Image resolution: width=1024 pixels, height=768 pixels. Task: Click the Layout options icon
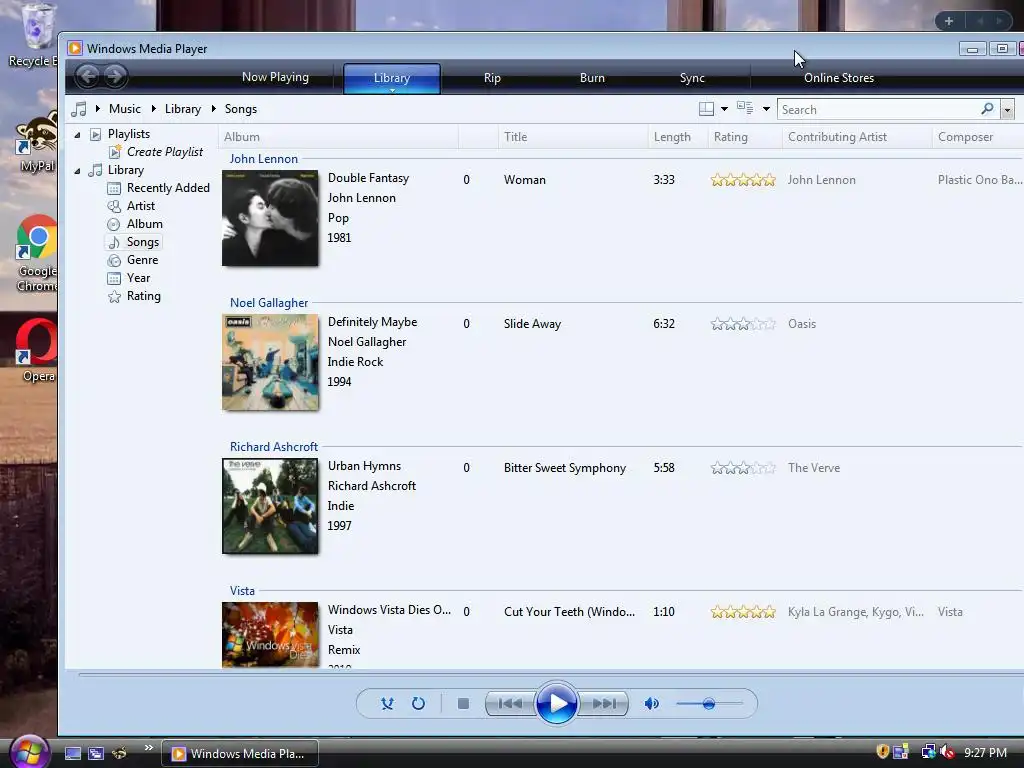click(x=706, y=109)
